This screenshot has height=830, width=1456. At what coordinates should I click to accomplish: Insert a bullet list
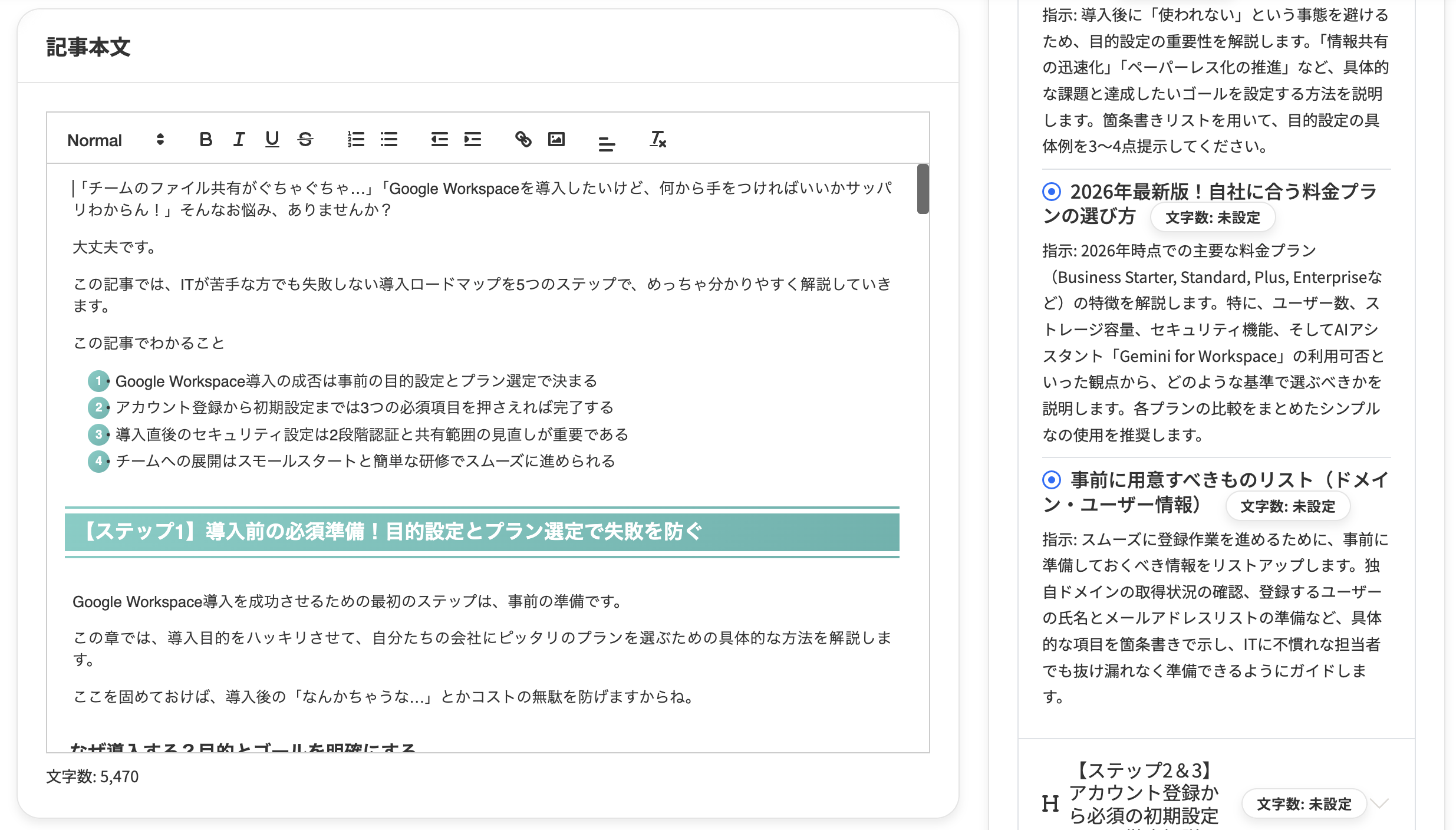point(389,140)
